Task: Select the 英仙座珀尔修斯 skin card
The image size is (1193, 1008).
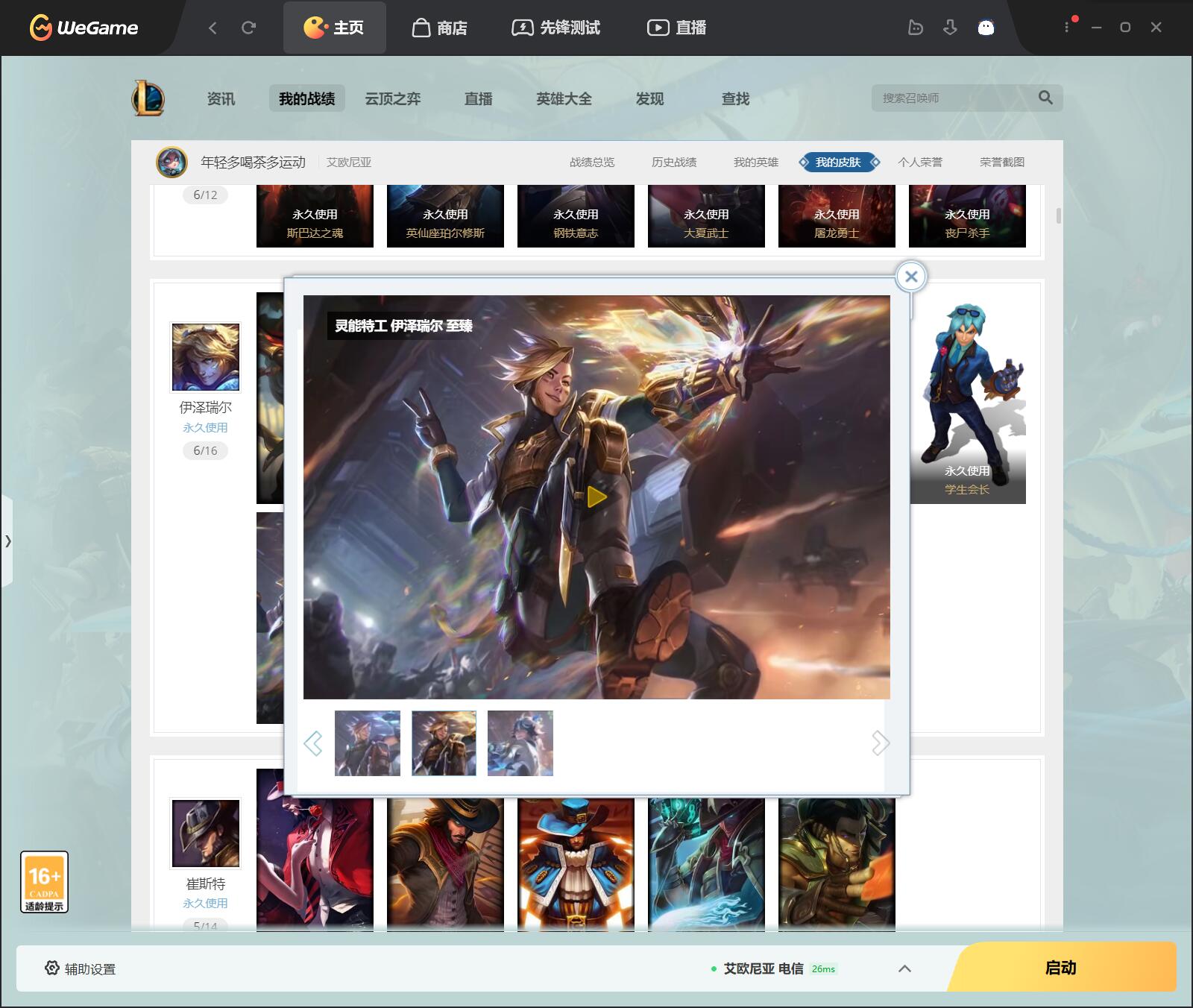Action: point(445,216)
